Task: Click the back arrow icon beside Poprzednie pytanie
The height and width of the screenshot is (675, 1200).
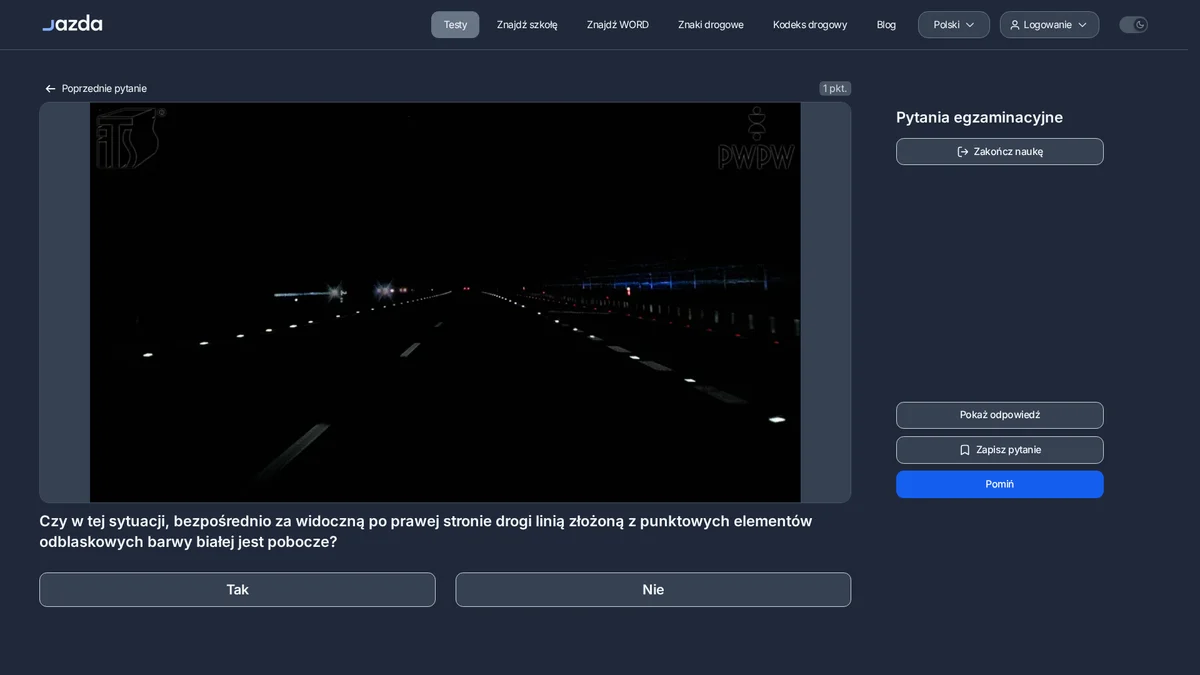Action: [50, 89]
